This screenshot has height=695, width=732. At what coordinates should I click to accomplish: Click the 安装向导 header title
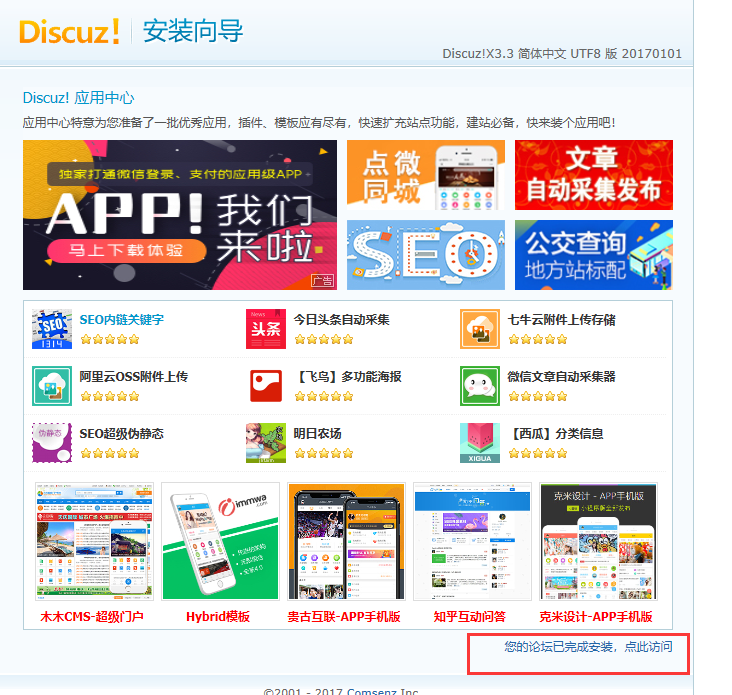point(193,31)
